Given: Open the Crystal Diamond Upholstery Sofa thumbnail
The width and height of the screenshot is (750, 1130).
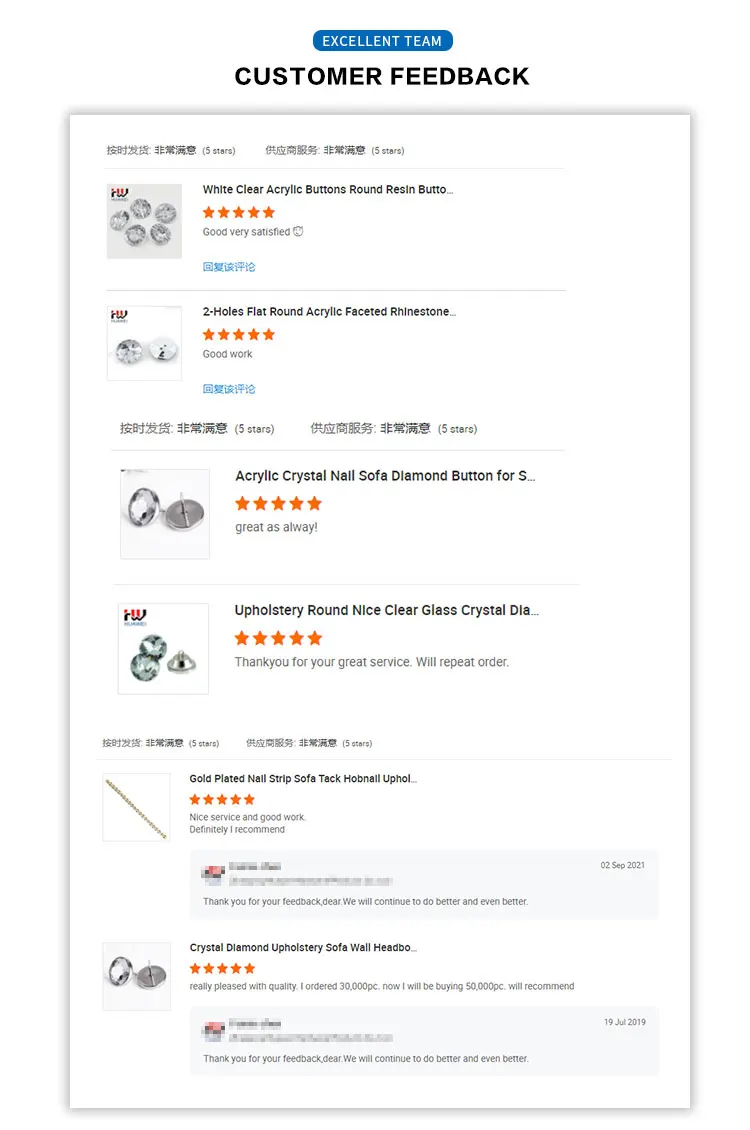Looking at the screenshot, I should [x=137, y=976].
